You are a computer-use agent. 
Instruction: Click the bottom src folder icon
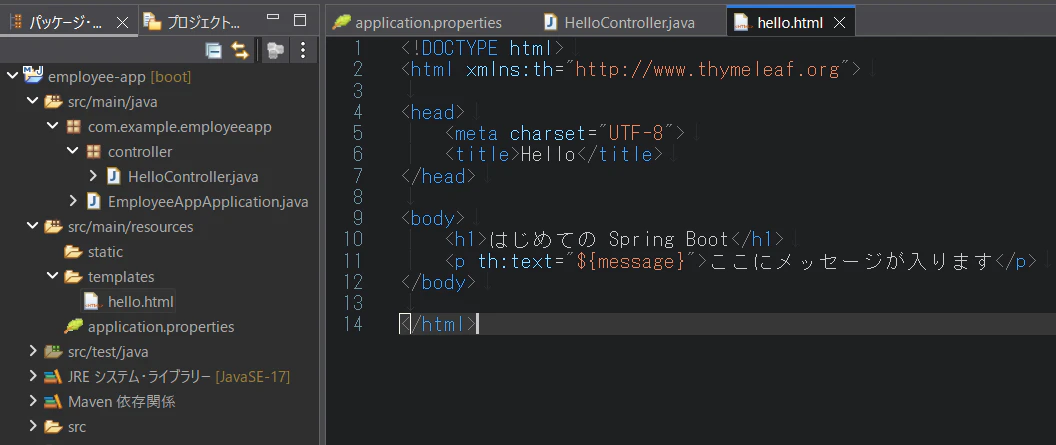coord(53,427)
